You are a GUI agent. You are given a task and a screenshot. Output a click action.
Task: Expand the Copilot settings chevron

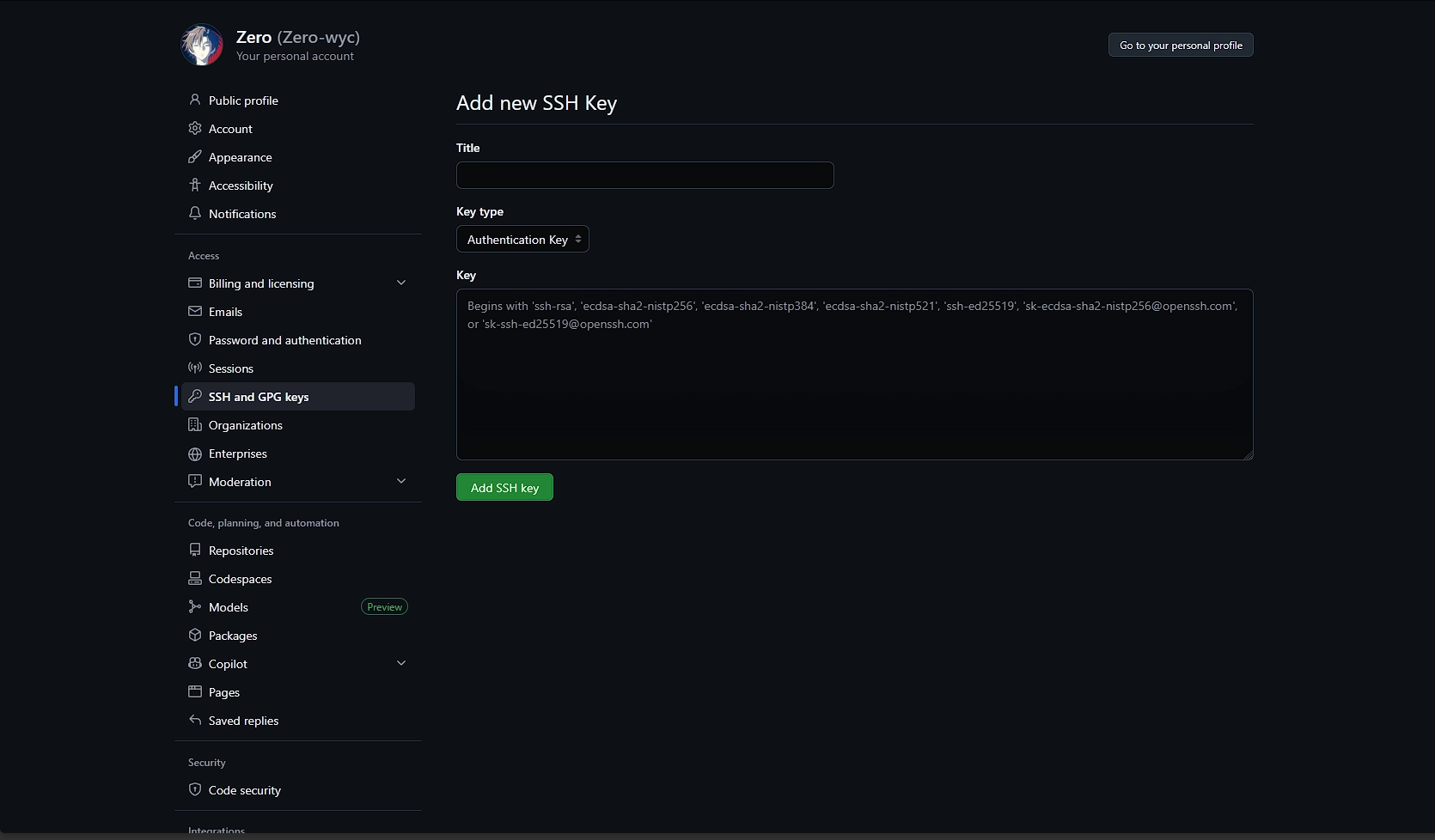click(x=400, y=664)
